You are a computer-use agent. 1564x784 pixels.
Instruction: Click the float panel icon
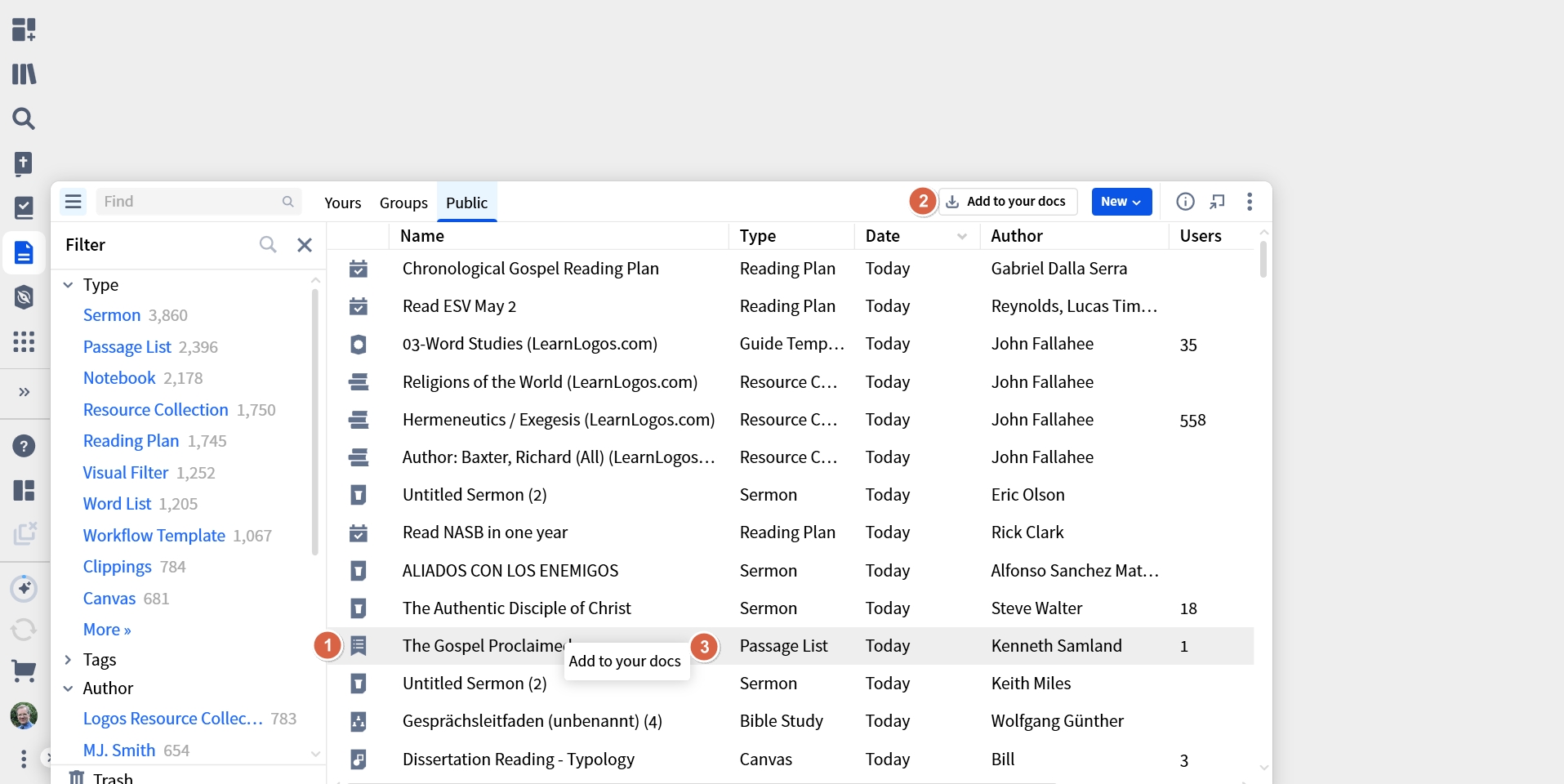1218,202
